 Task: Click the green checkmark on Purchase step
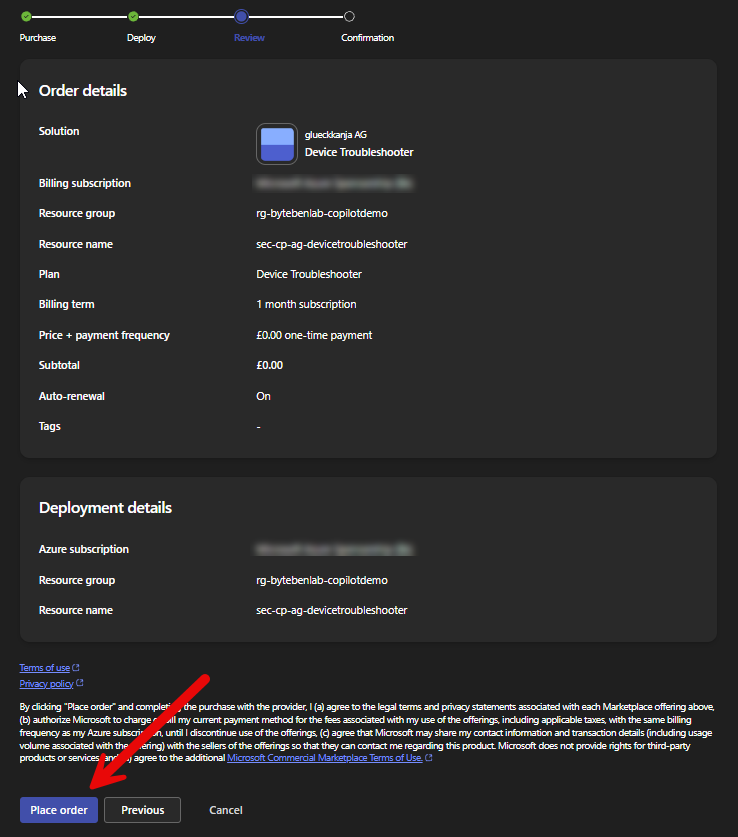(26, 16)
